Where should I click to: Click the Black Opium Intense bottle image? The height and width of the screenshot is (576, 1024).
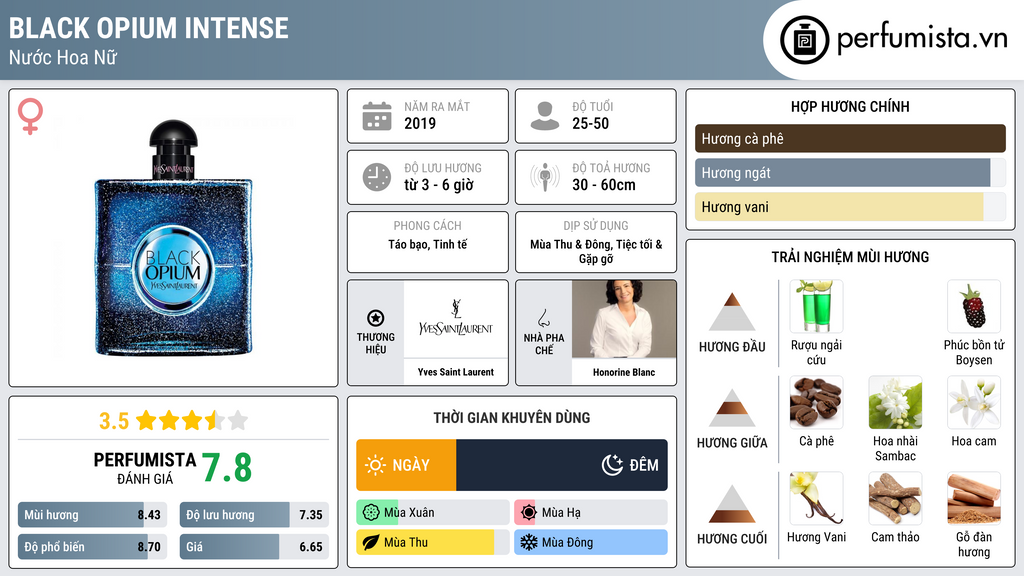[173, 238]
